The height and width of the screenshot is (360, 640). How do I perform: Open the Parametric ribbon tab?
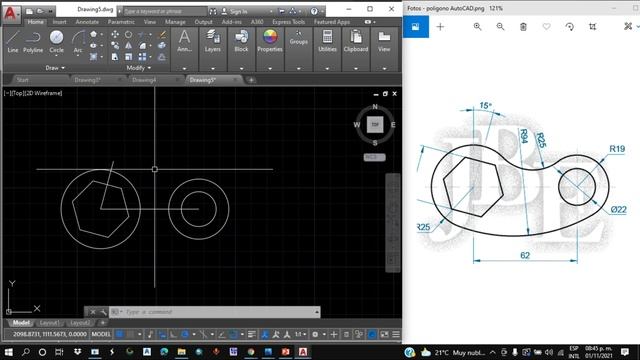(121, 22)
